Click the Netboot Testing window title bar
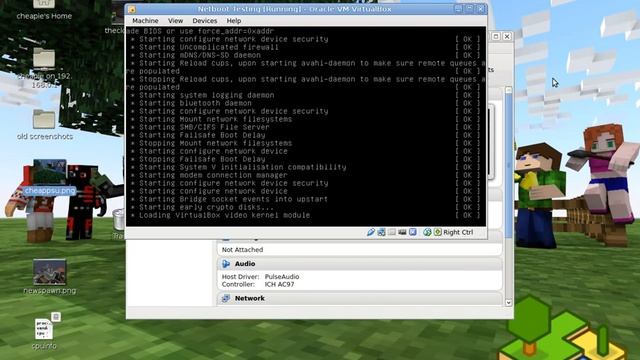This screenshot has height=360, width=640. coord(294,9)
